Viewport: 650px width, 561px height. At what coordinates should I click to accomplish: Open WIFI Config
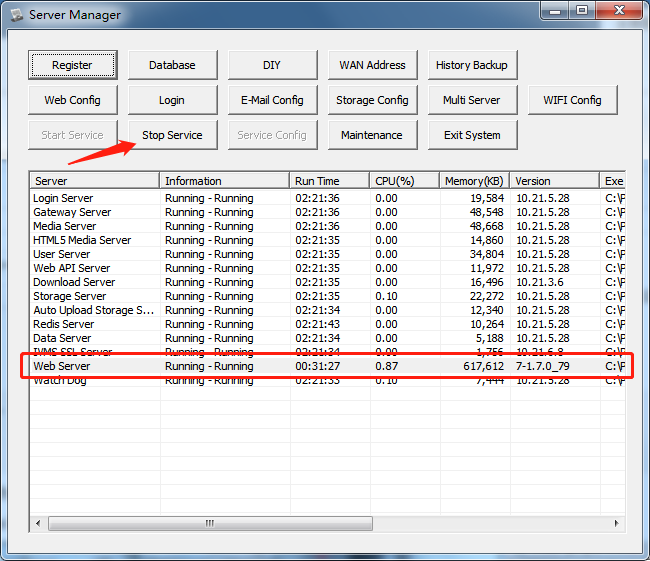[572, 100]
